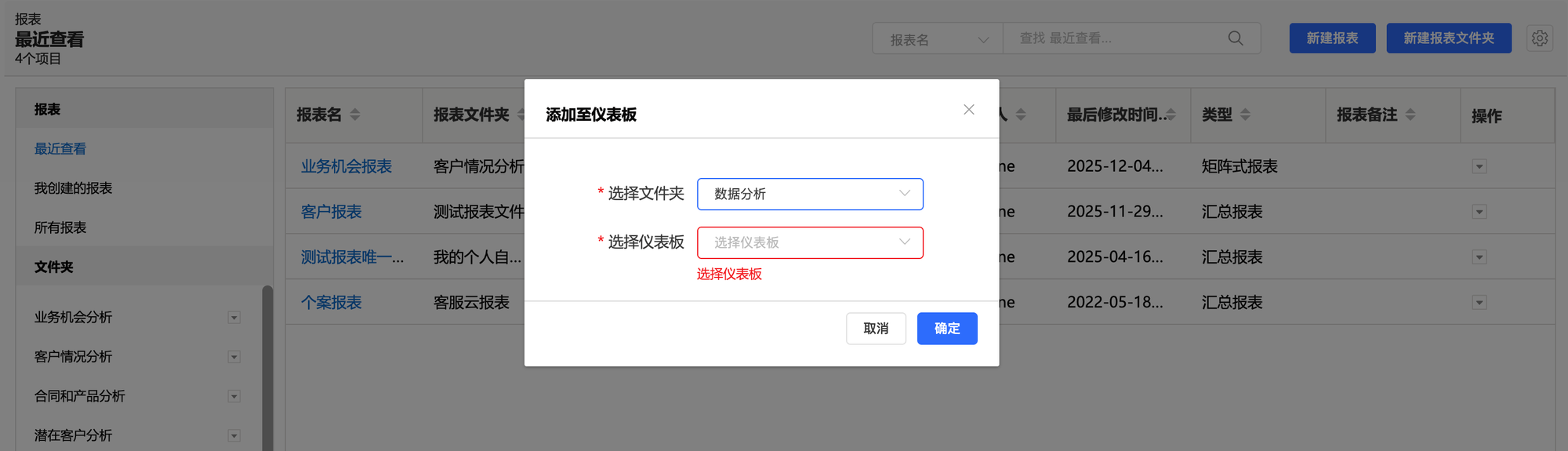
Task: Select 我创建的报表 in sidebar
Action: [73, 188]
